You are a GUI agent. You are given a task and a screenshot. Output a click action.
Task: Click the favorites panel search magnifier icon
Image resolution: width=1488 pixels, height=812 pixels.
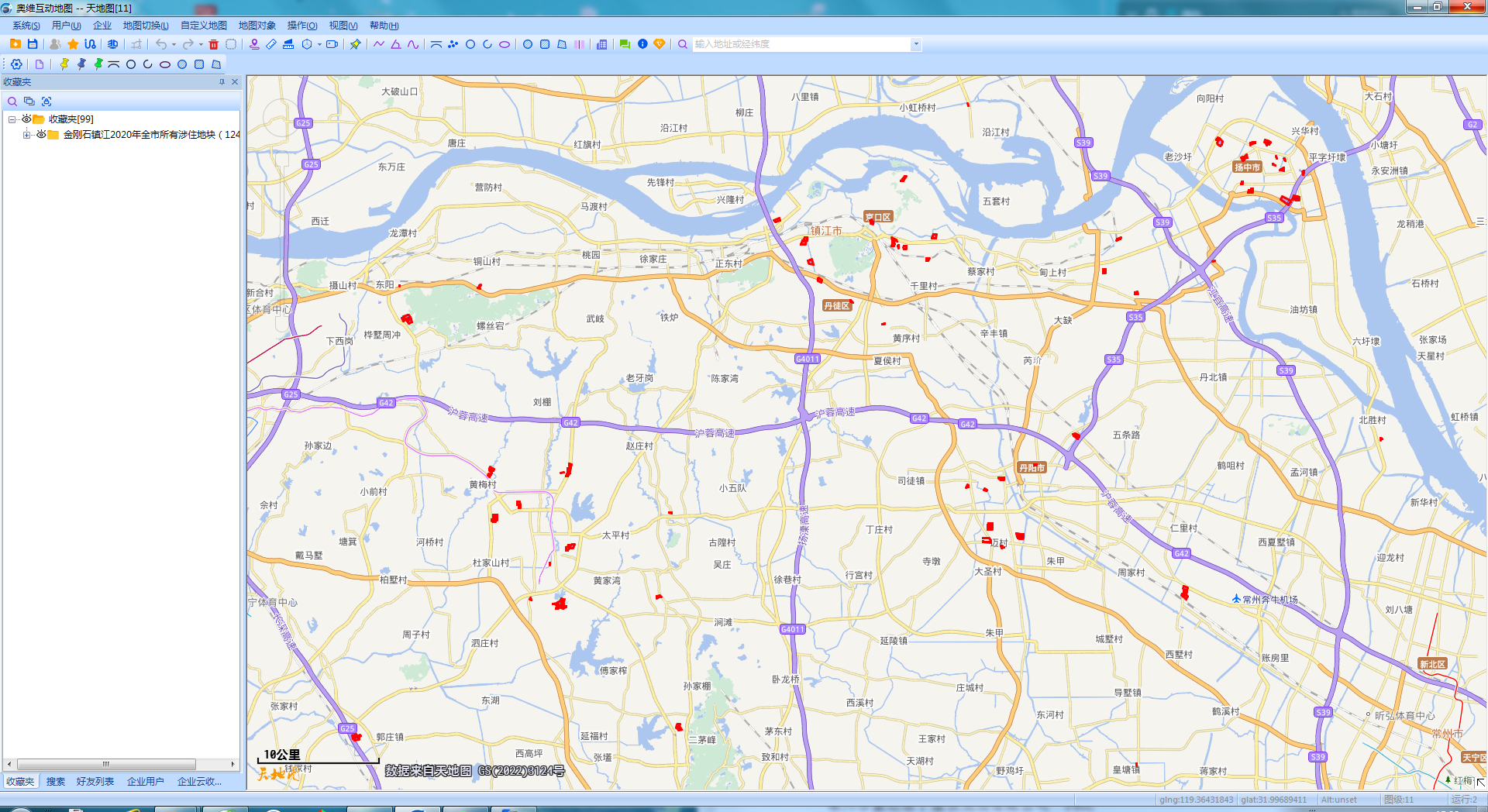coord(12,101)
